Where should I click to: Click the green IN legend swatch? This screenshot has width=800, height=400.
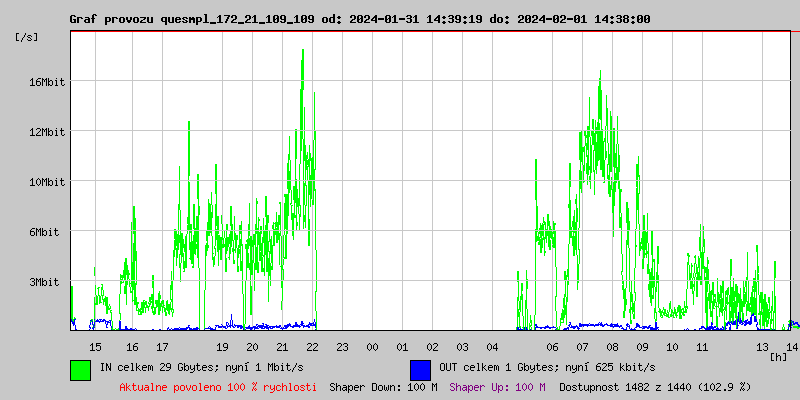coord(81,370)
